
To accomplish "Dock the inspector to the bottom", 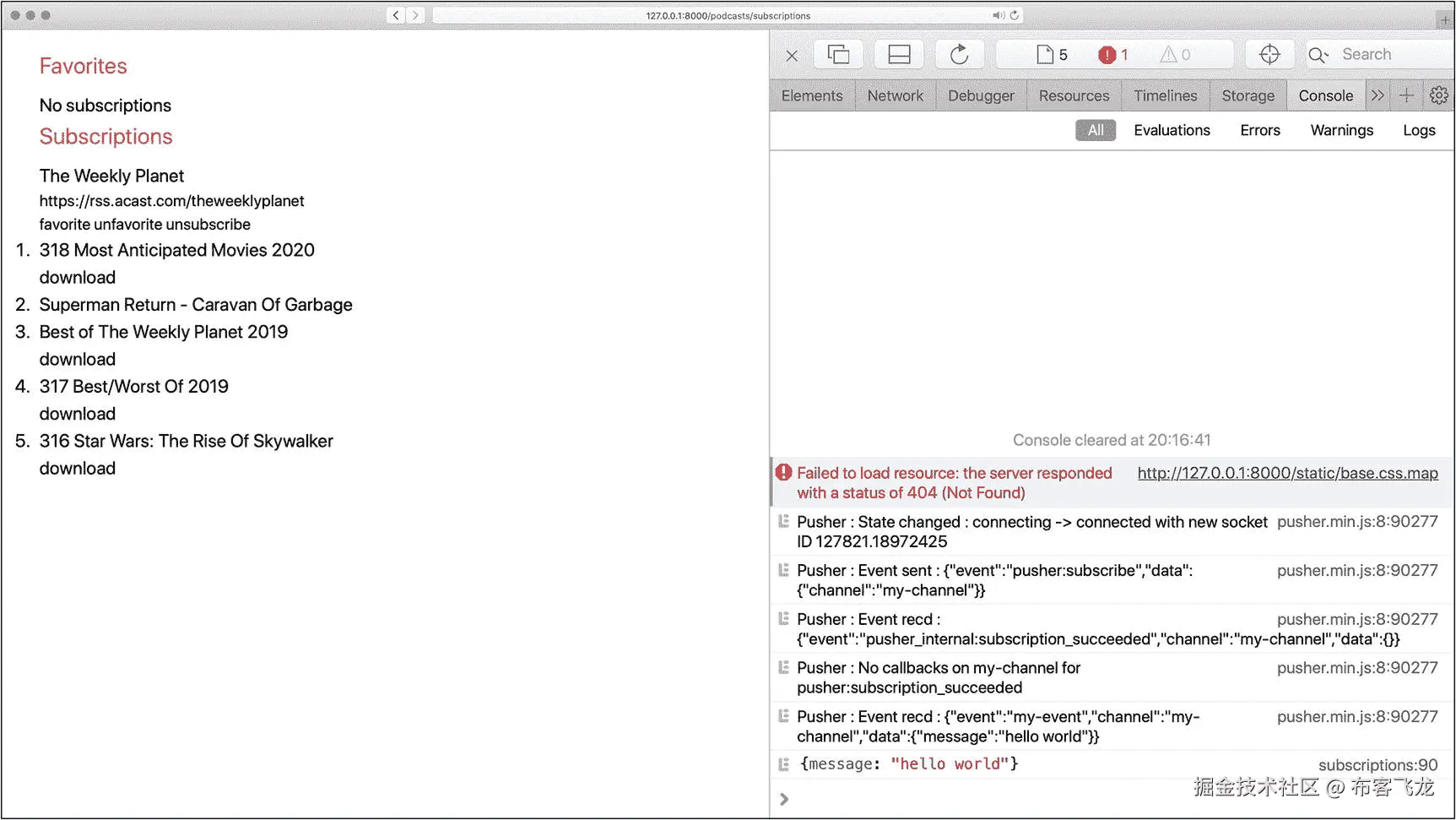I will [899, 55].
